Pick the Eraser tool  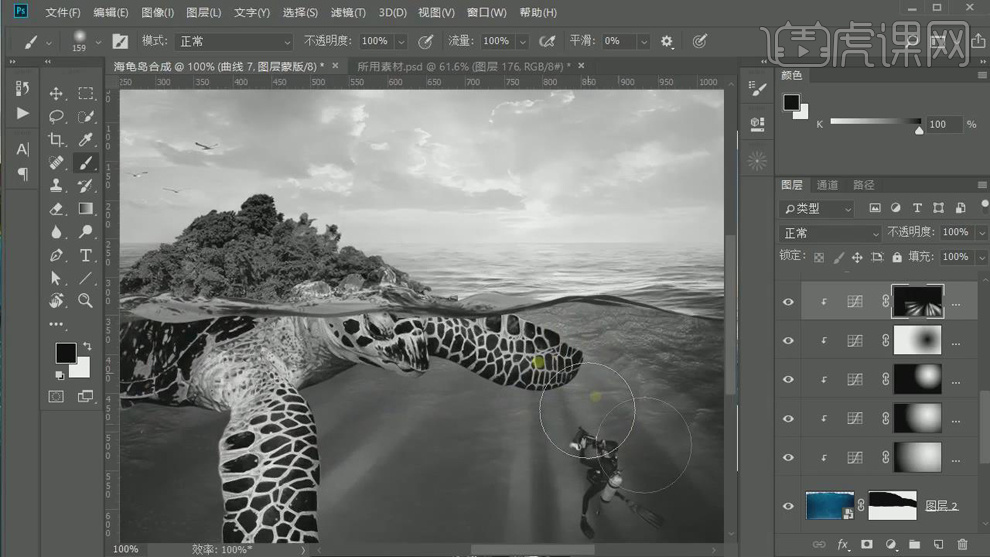56,209
